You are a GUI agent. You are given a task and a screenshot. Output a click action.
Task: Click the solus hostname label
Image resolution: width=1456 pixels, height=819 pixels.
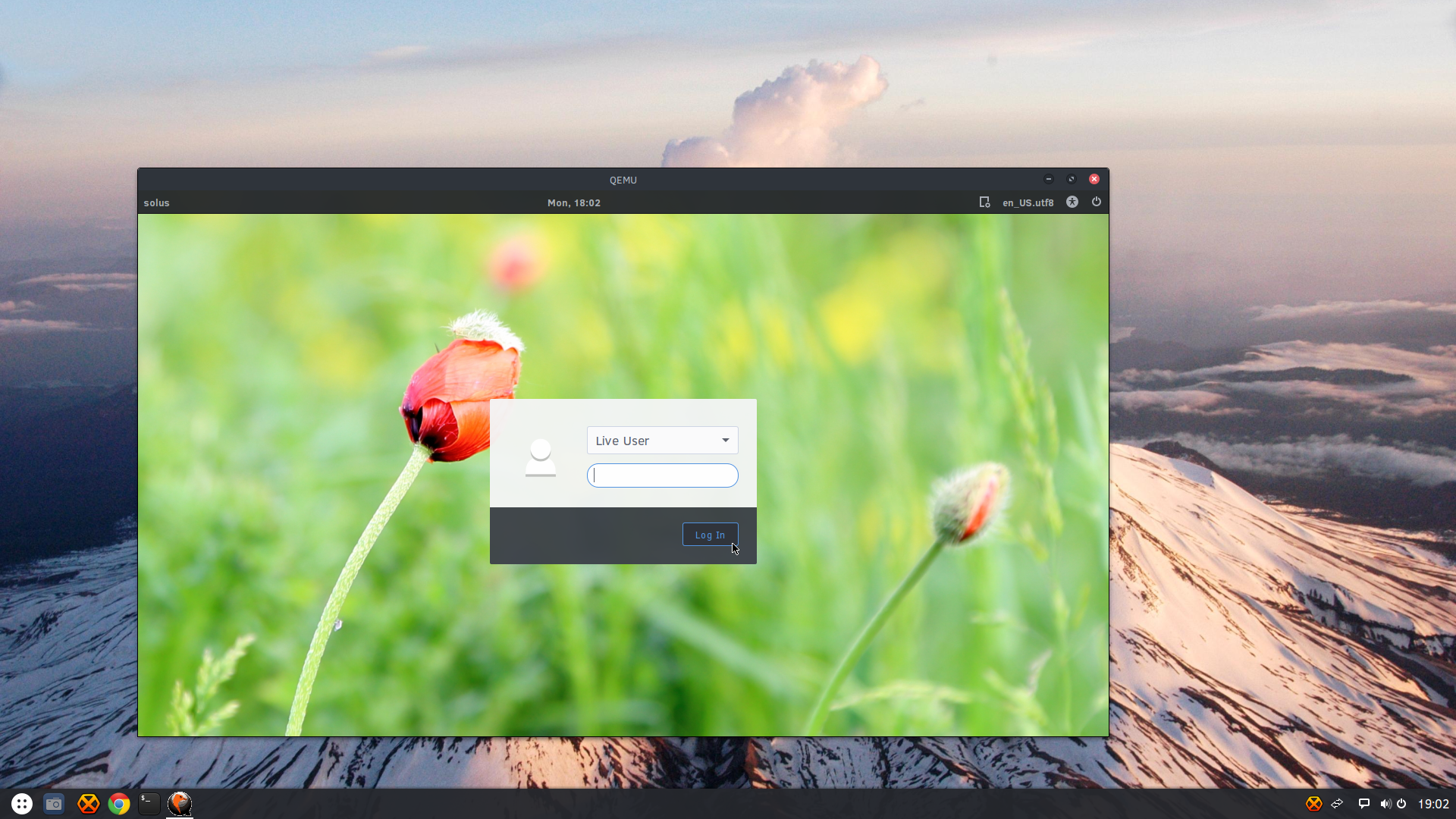156,202
